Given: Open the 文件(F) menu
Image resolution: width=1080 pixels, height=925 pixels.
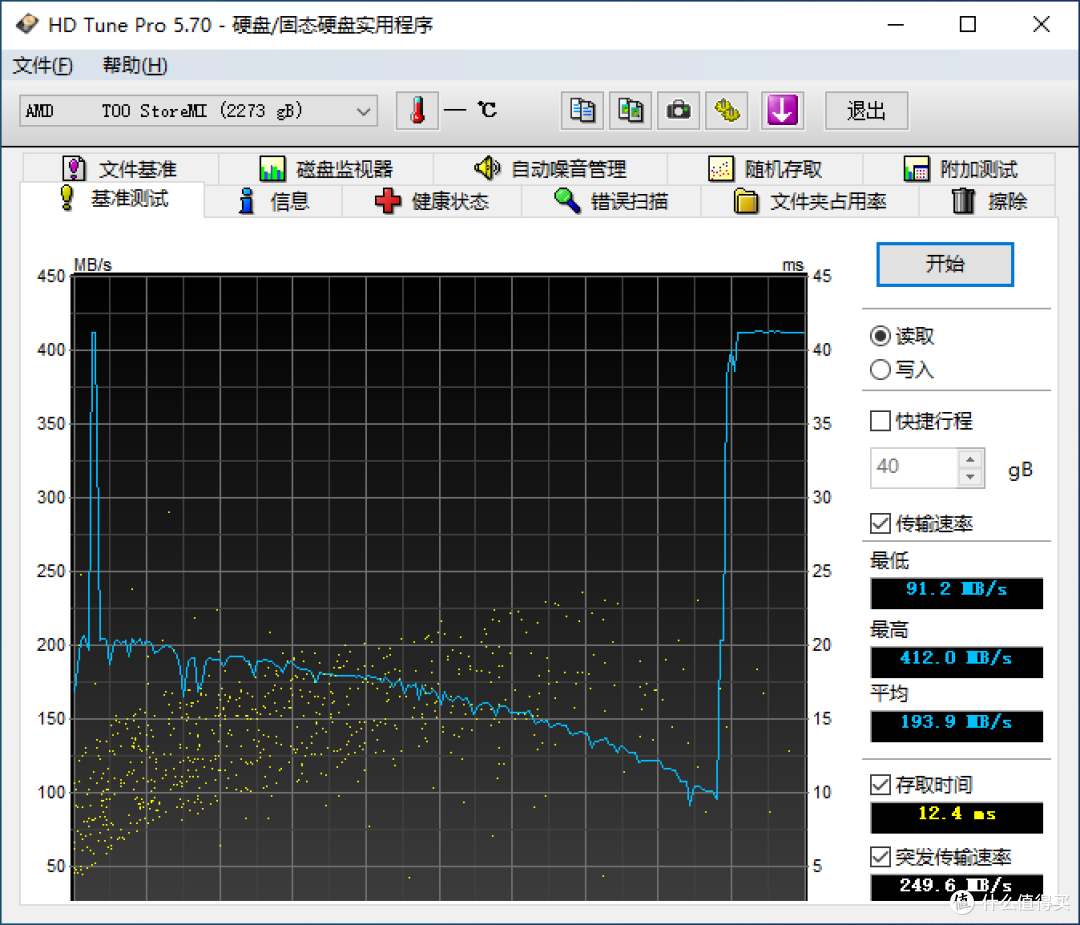Looking at the screenshot, I should point(43,65).
